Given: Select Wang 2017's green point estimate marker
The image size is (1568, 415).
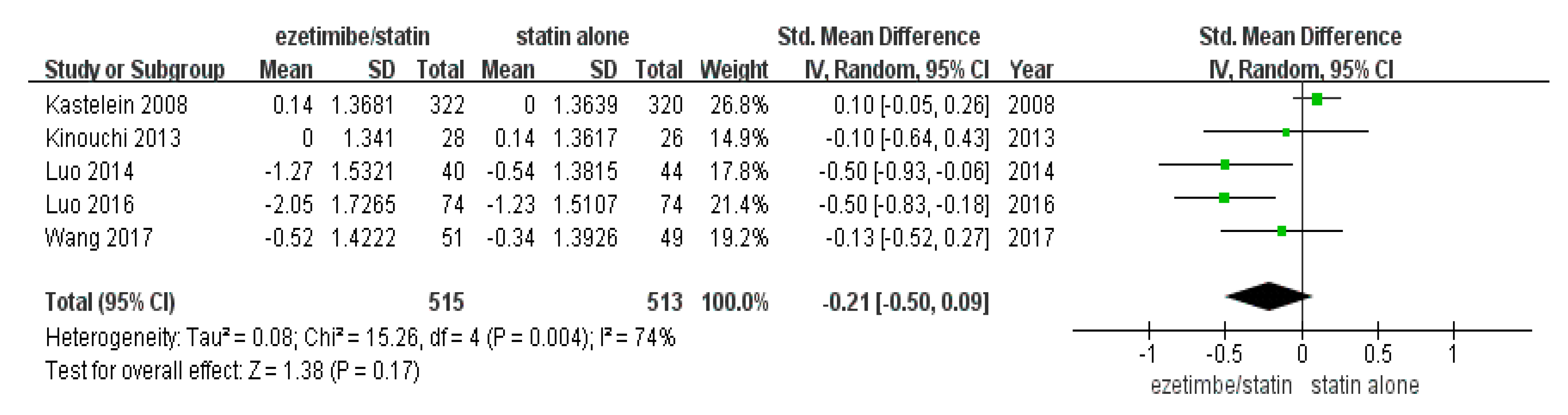Looking at the screenshot, I should click(1281, 231).
